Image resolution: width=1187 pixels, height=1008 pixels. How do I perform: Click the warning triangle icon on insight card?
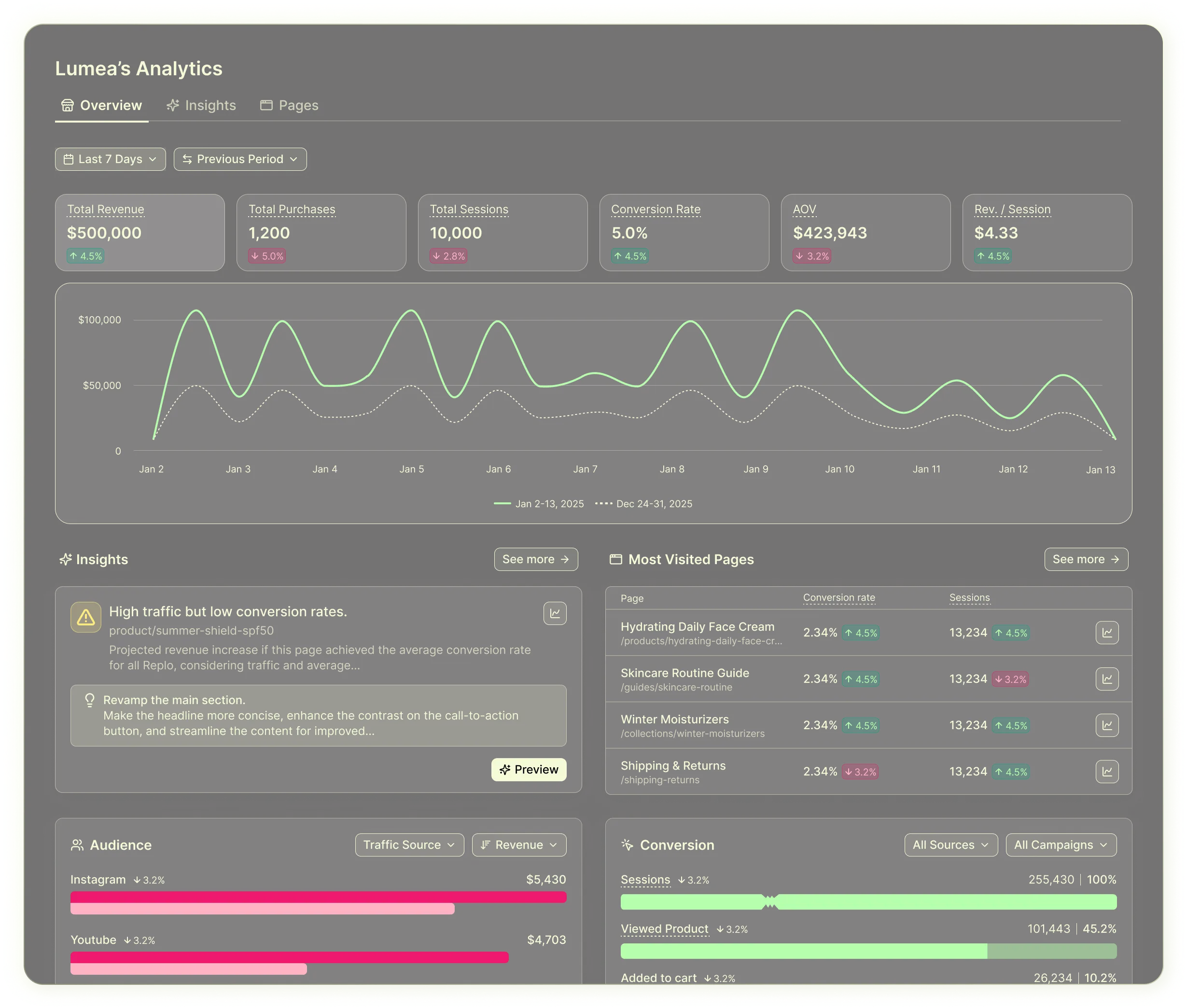tap(86, 617)
